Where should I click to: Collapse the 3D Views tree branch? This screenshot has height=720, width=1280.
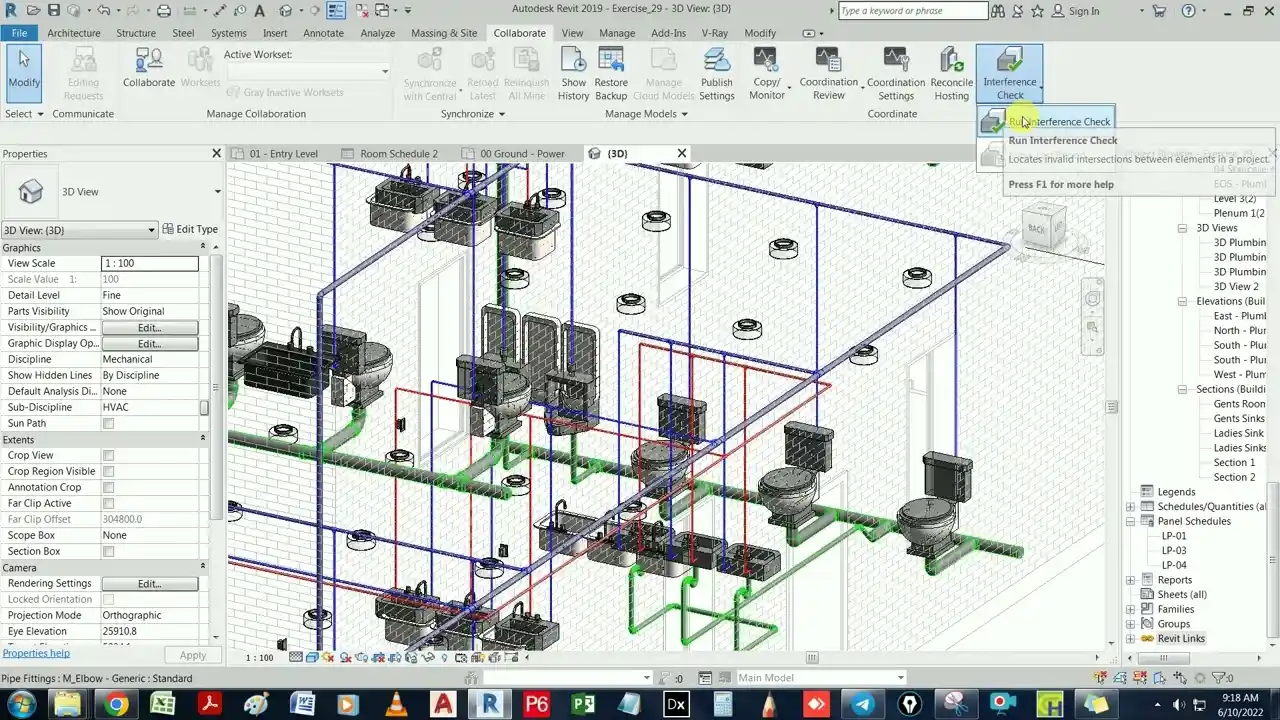coord(1182,227)
